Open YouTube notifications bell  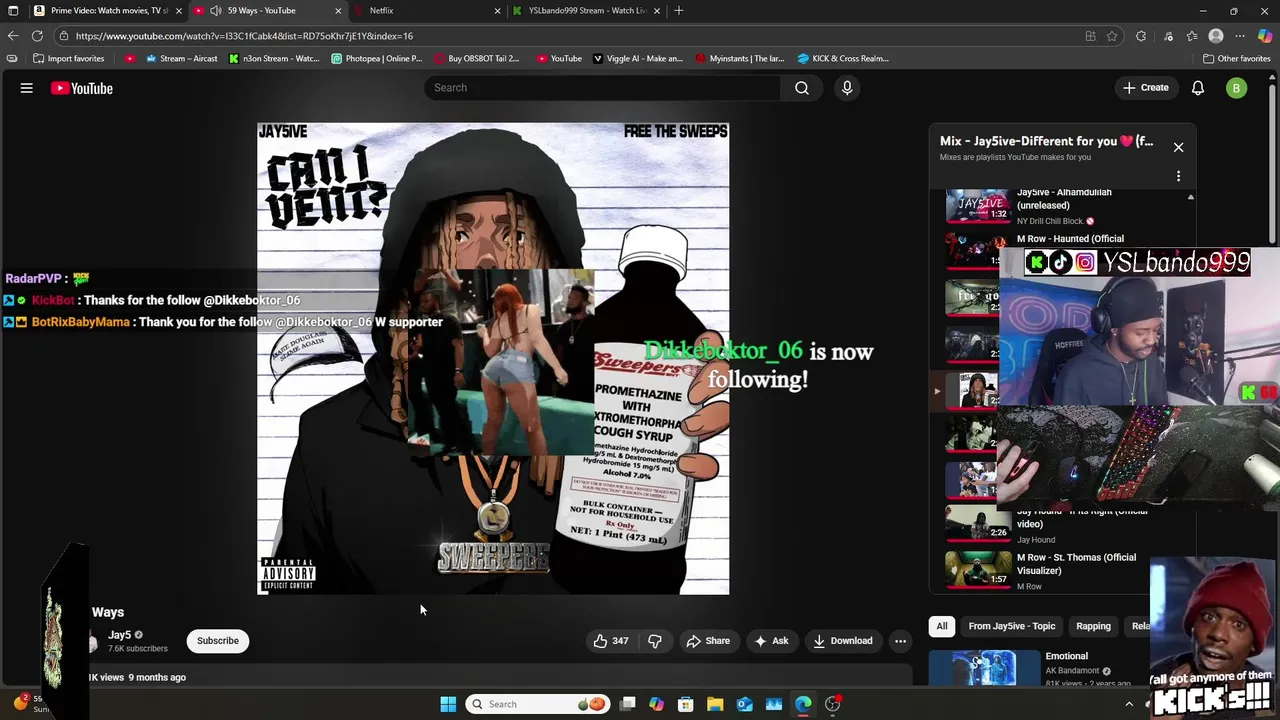point(1198,88)
